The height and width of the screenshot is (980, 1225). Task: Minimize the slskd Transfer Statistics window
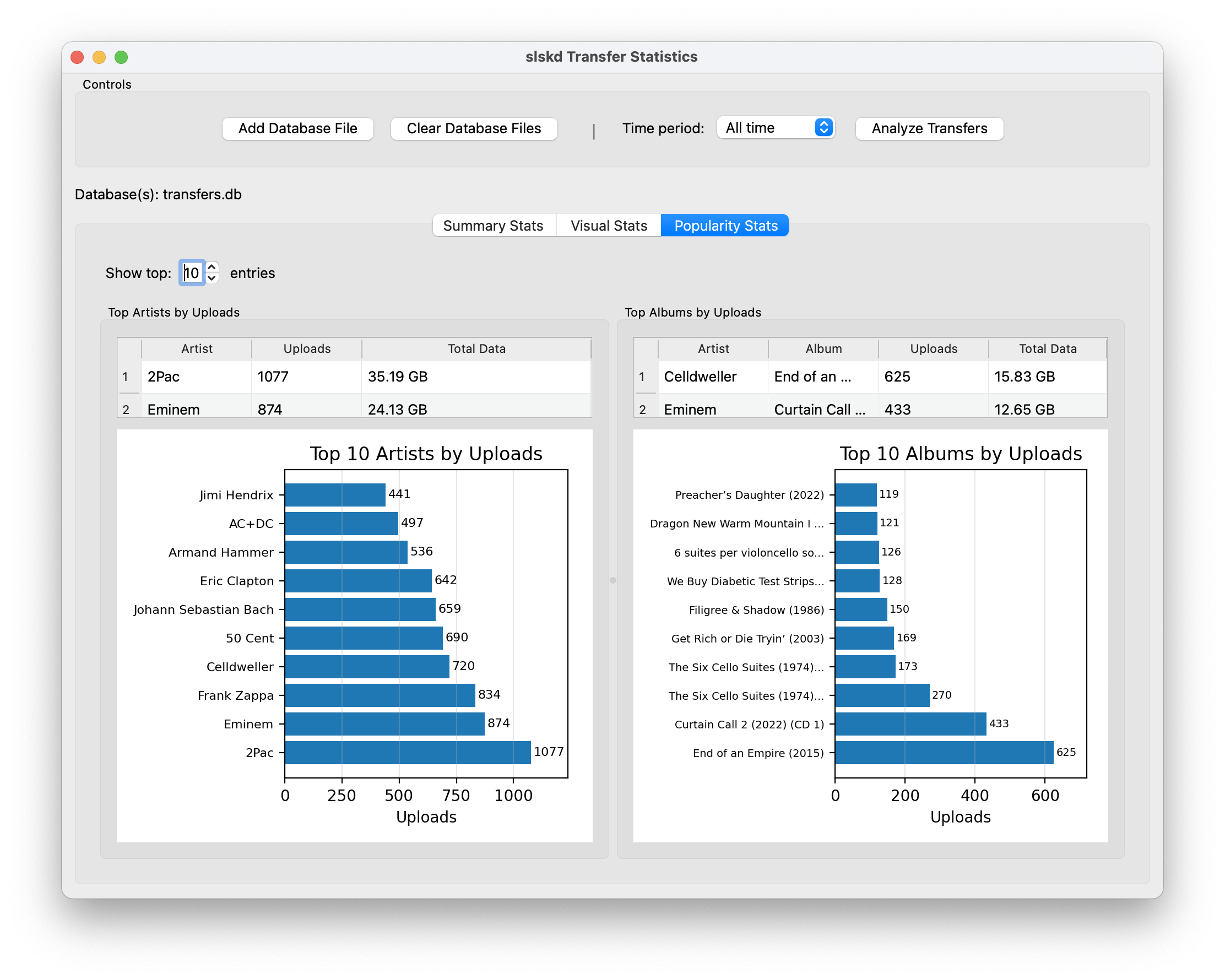(99, 57)
